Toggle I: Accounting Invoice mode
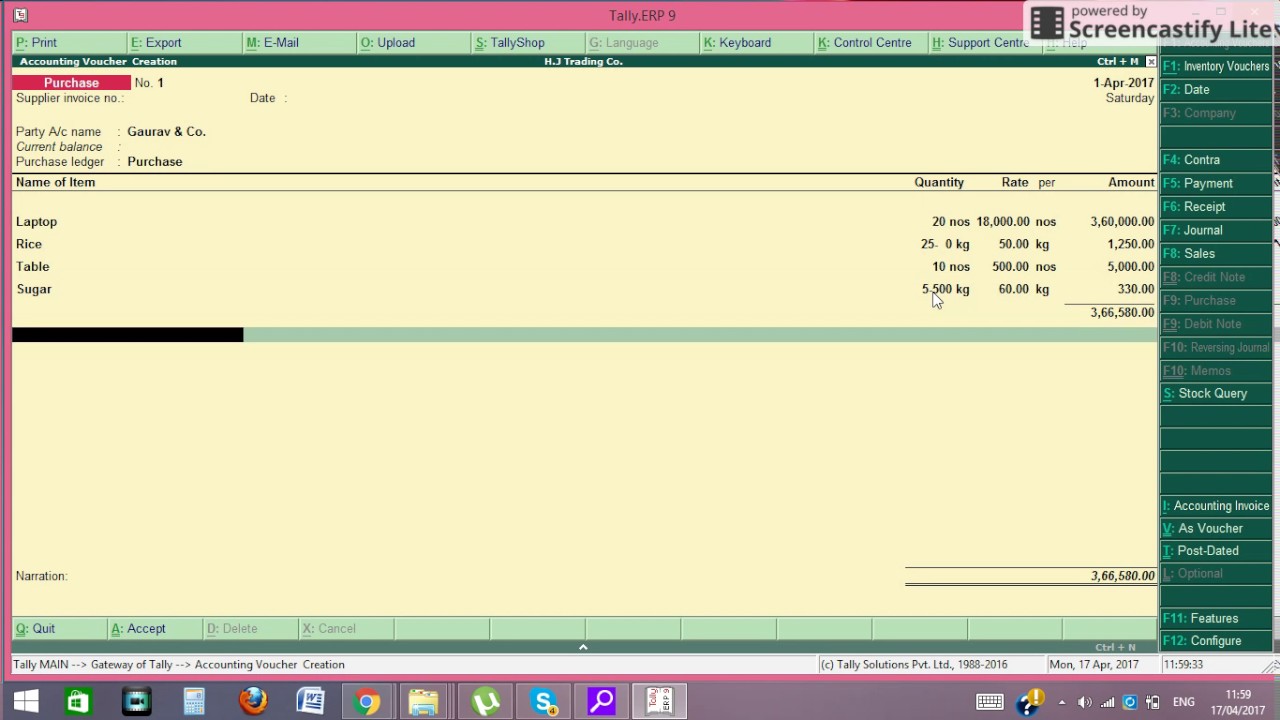Viewport: 1280px width, 720px height. pos(1216,506)
